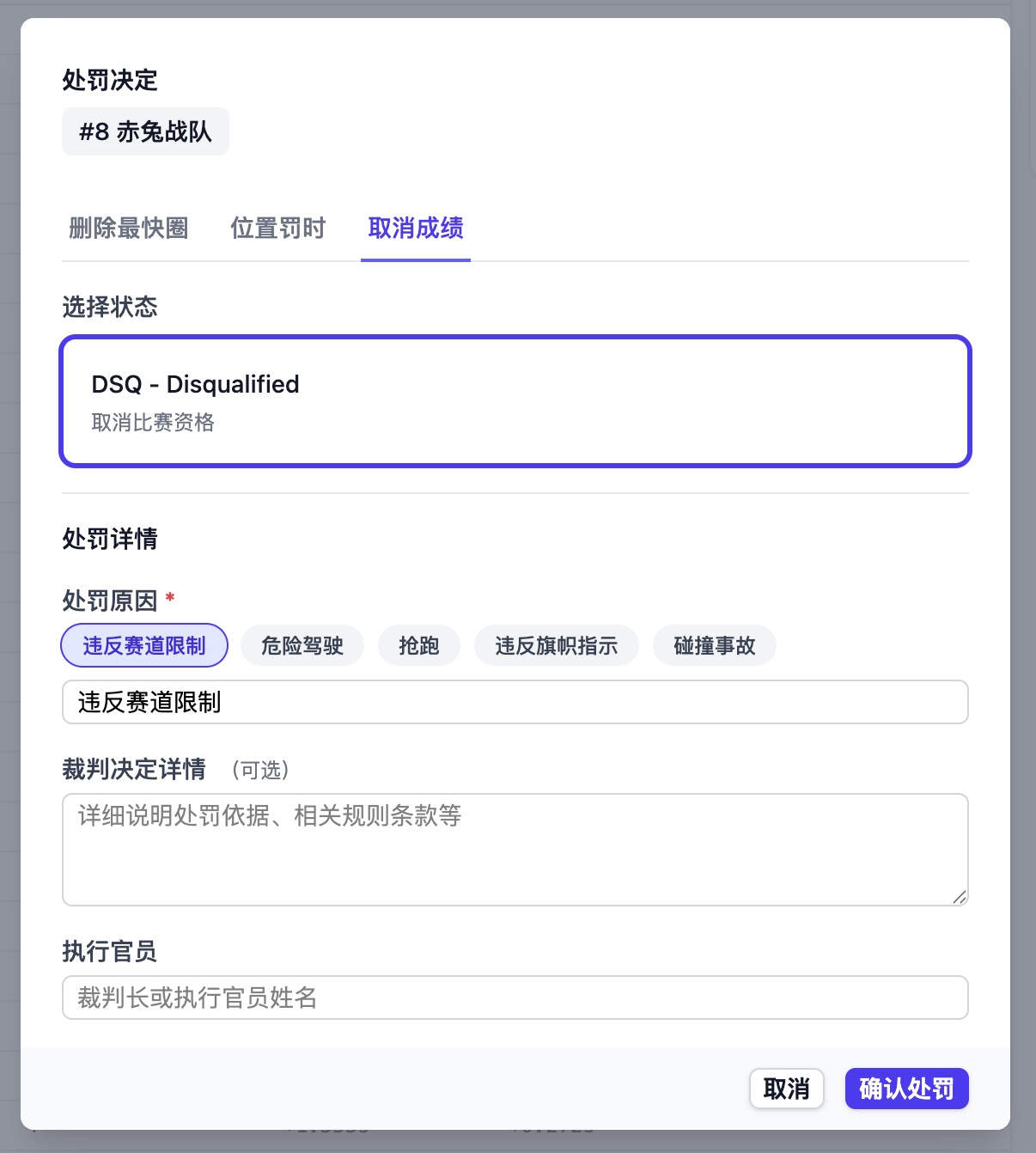
Task: Open the 取消成绩 tab
Action: click(415, 229)
